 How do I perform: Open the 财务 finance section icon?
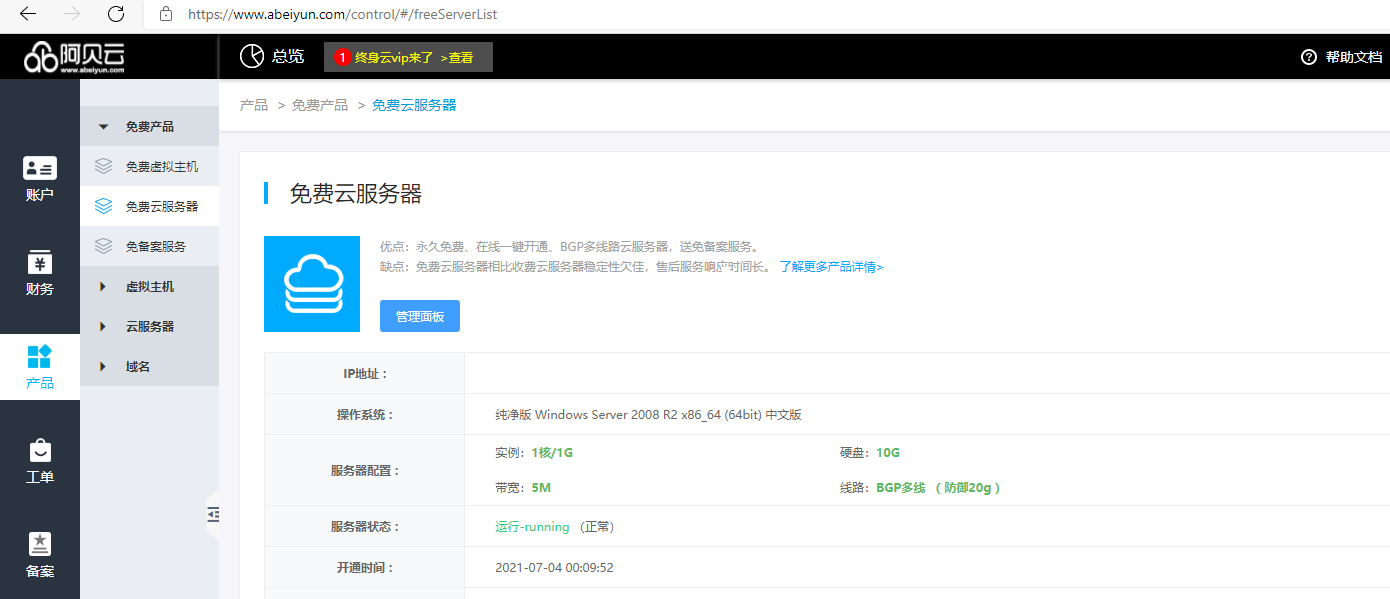point(40,264)
